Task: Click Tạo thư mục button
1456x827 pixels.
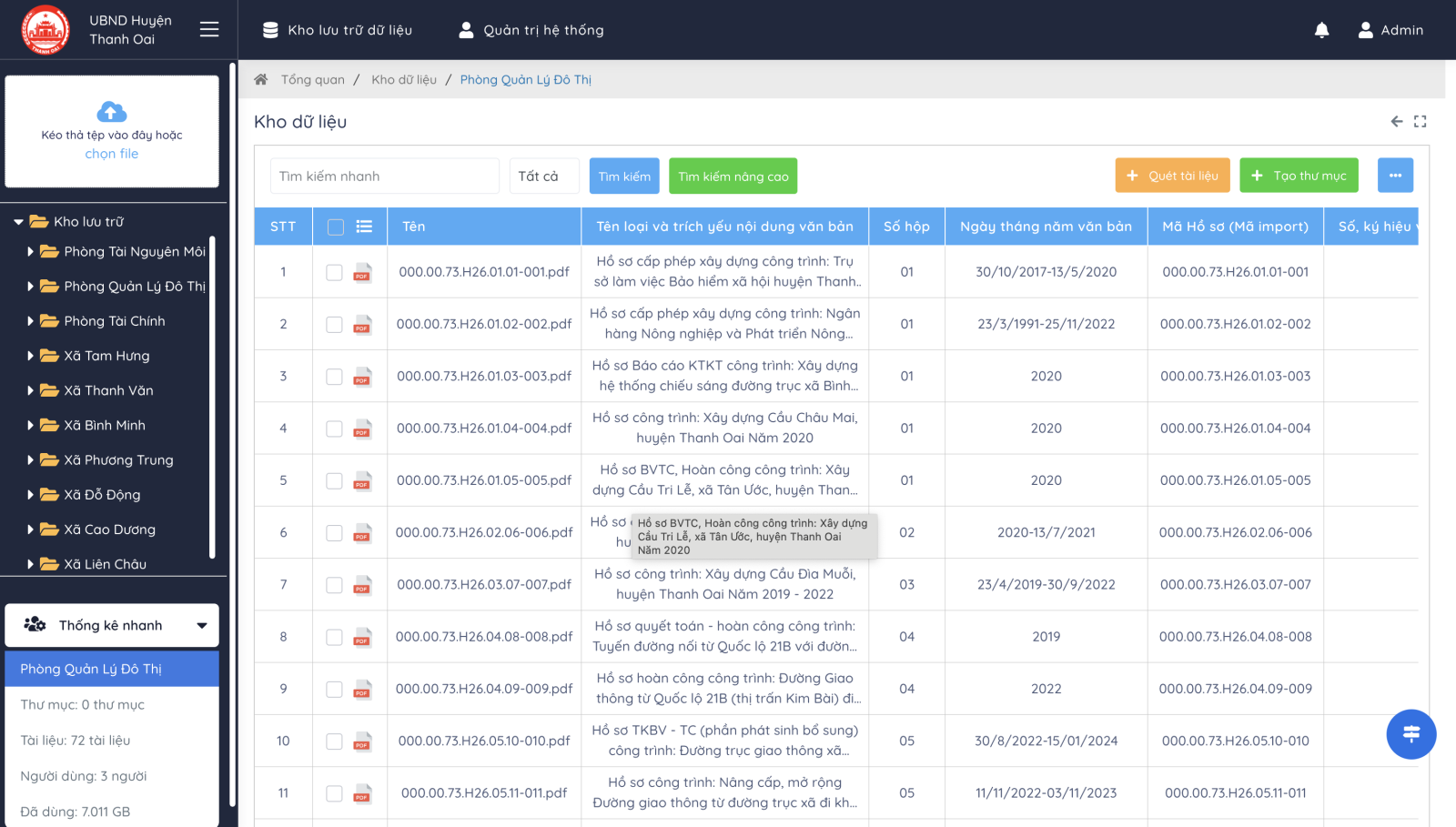Action: pyautogui.click(x=1299, y=176)
